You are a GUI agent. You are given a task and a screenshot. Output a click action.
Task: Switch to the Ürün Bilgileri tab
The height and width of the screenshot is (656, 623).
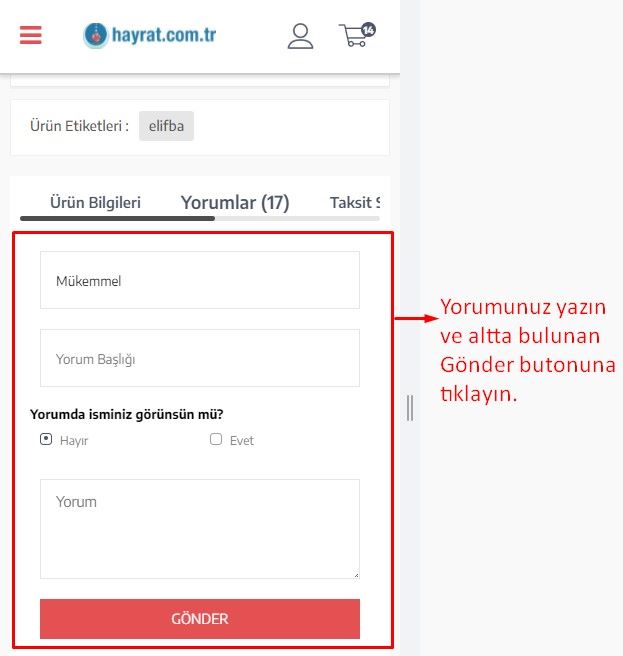pyautogui.click(x=95, y=202)
